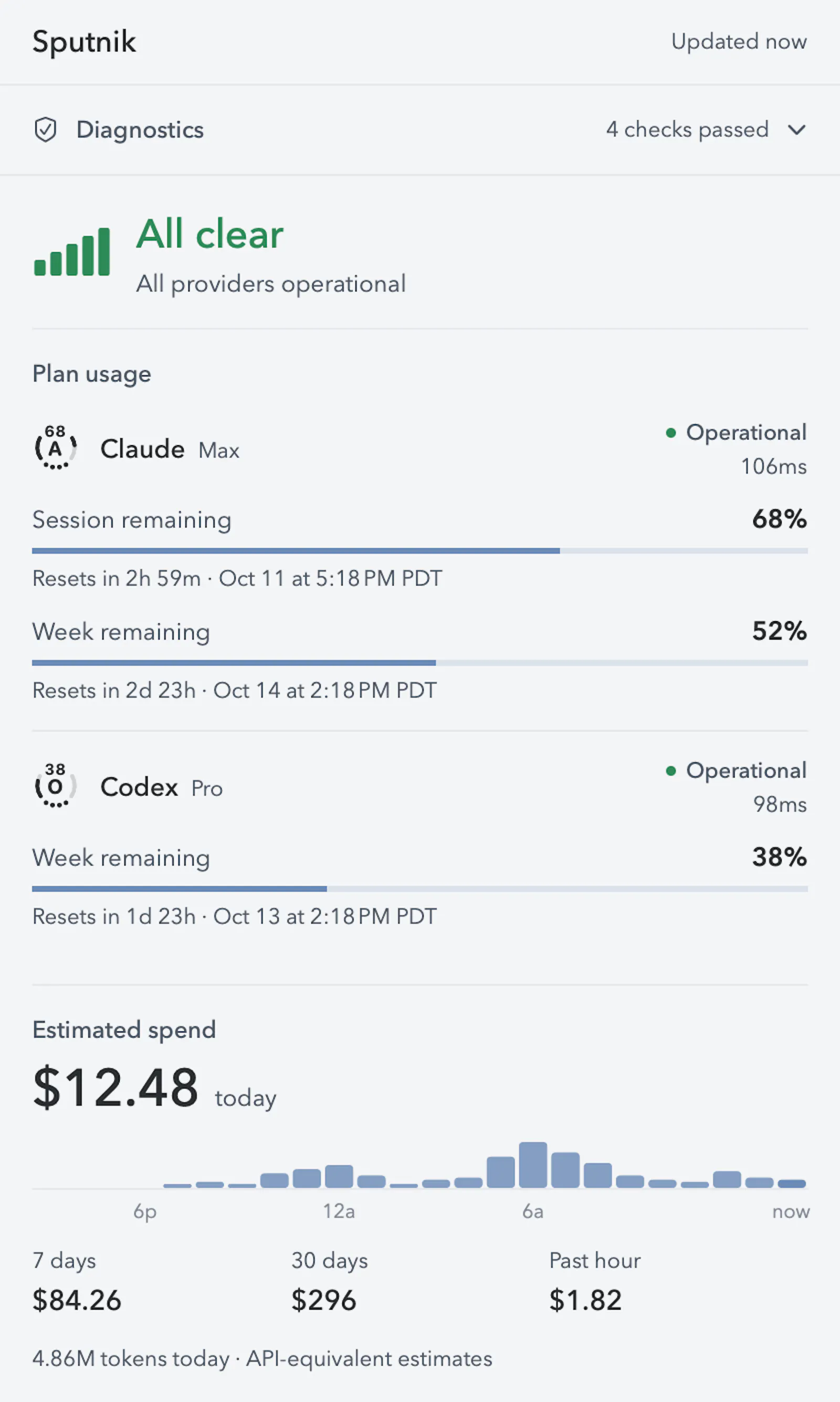The image size is (840, 1402).
Task: Click the green signal bars status icon
Action: click(72, 252)
